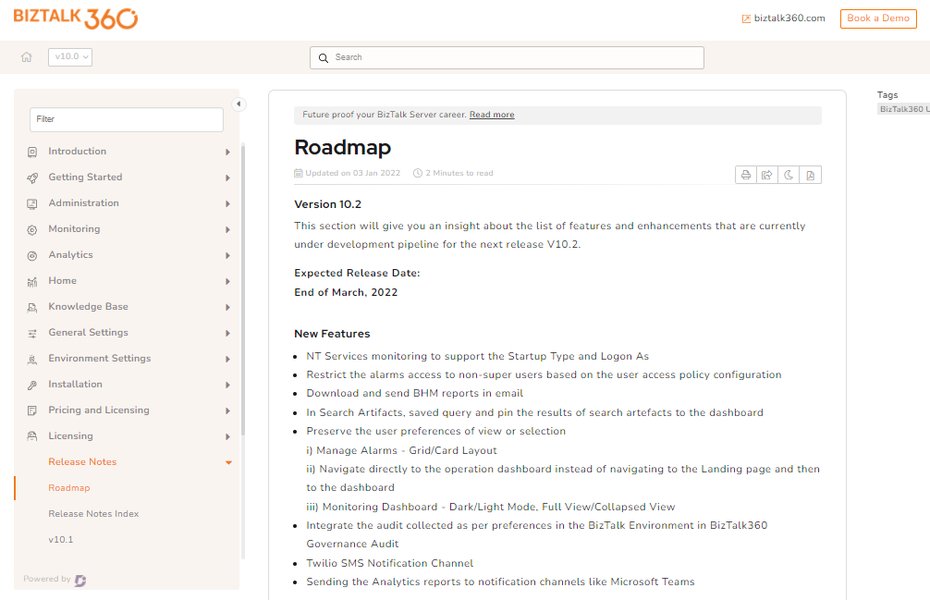Expand the General Settings section arrow
Screen dimensions: 930x600
click(x=228, y=333)
